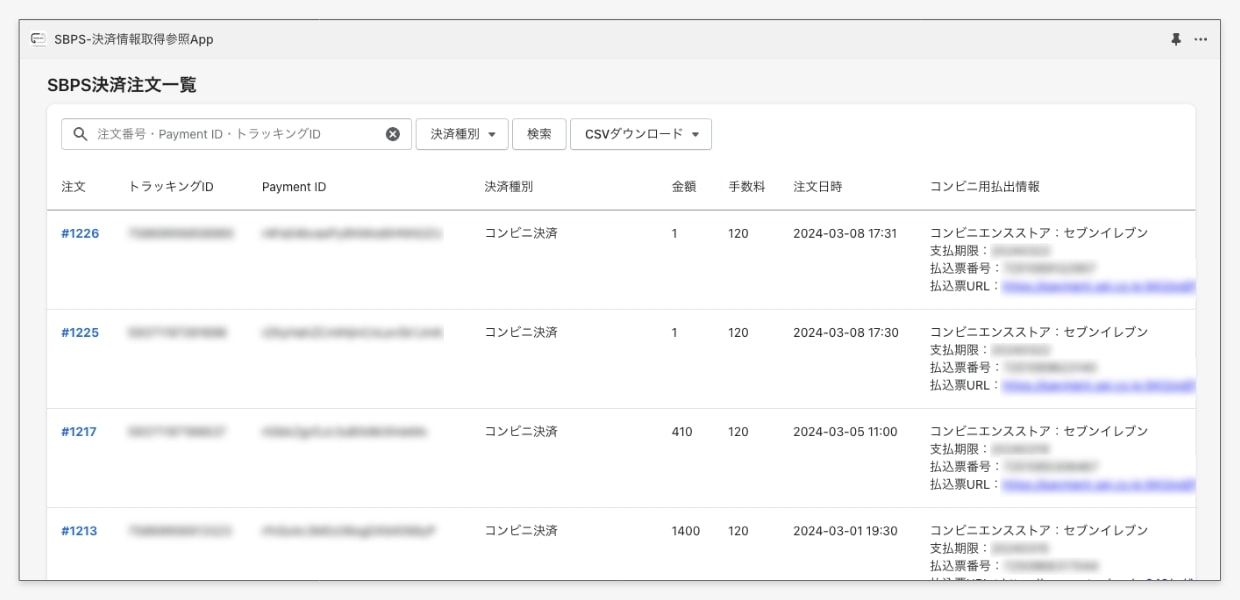Click コンビニ決済 in order #1226 row
1240x600 pixels.
(521, 233)
